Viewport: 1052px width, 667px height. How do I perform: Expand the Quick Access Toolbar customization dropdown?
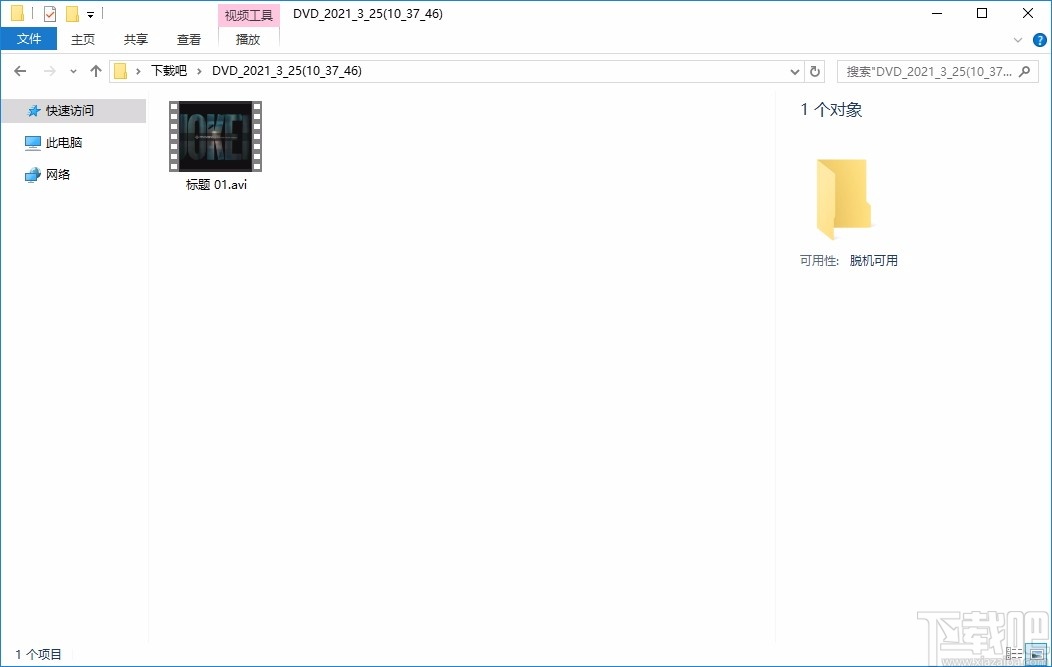point(88,13)
